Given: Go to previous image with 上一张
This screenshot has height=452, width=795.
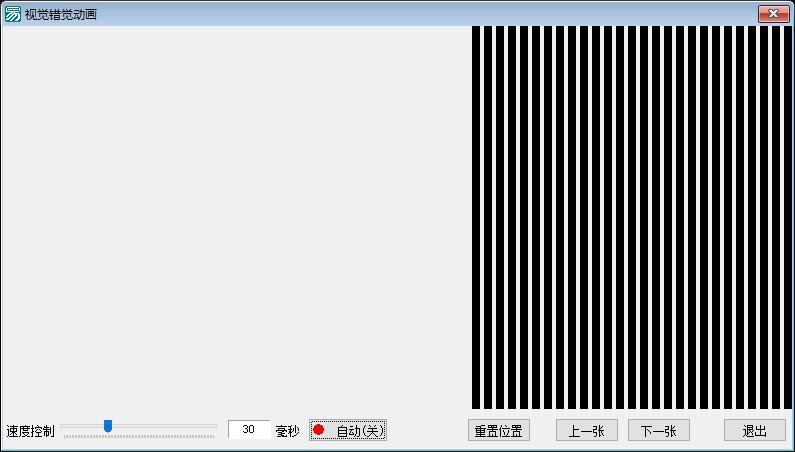Looking at the screenshot, I should click(586, 431).
